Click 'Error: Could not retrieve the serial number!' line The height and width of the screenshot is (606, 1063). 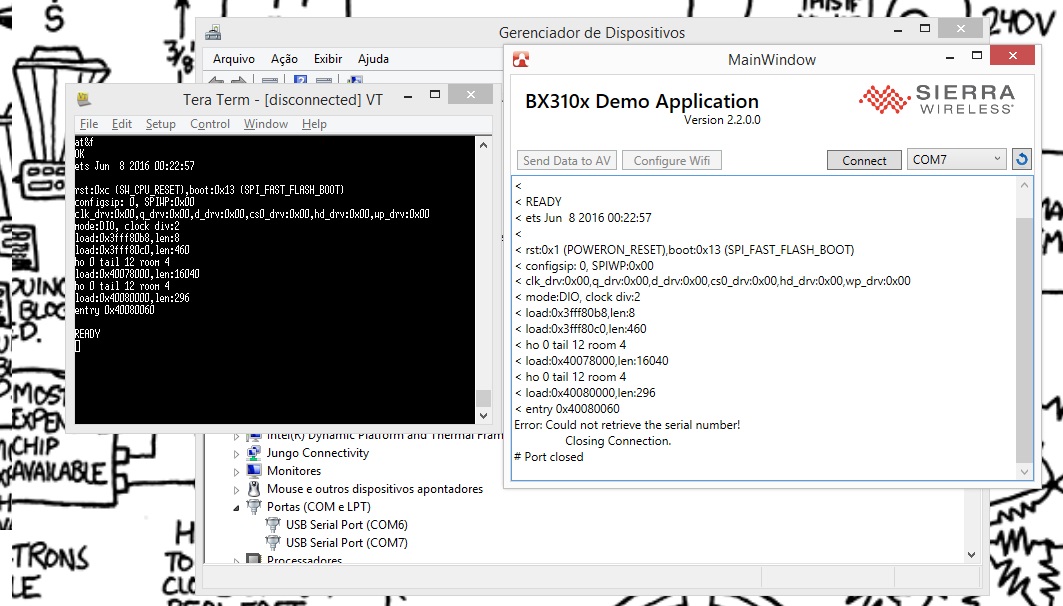(x=627, y=425)
